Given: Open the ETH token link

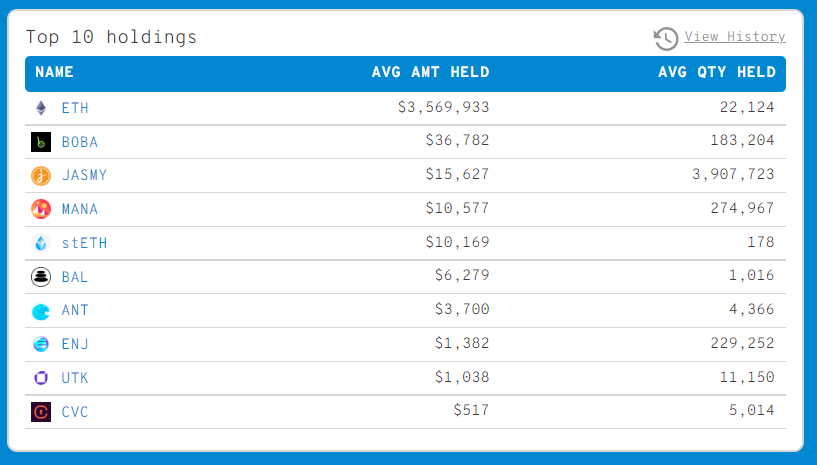Looking at the screenshot, I should click(x=75, y=108).
